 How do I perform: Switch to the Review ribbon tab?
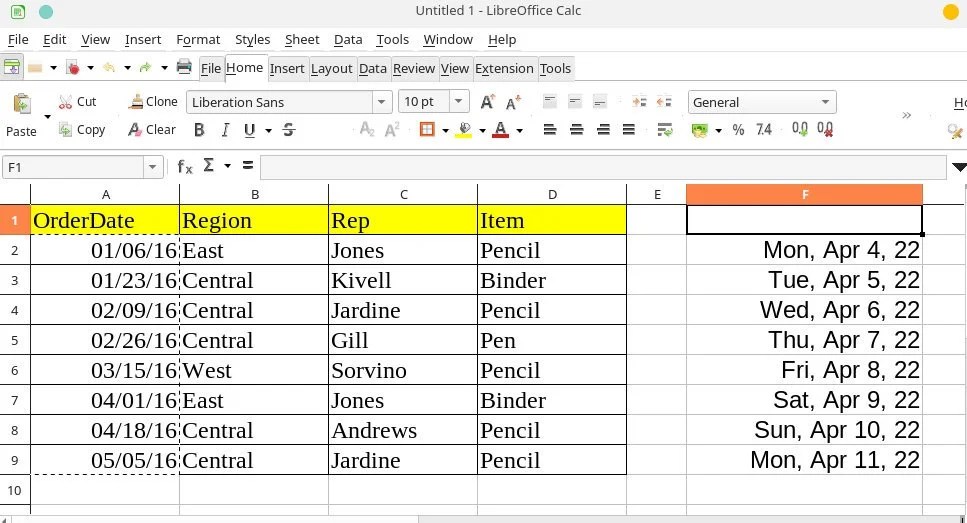[x=414, y=68]
